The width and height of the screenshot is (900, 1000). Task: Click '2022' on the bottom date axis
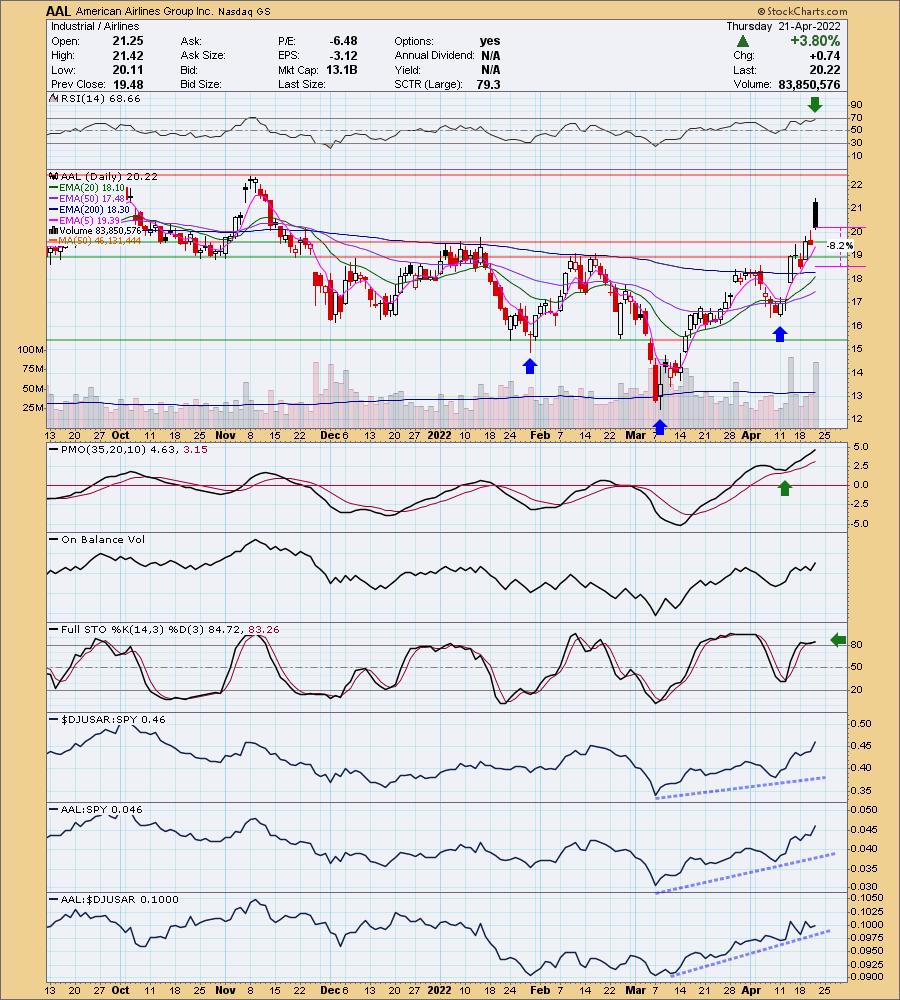439,990
